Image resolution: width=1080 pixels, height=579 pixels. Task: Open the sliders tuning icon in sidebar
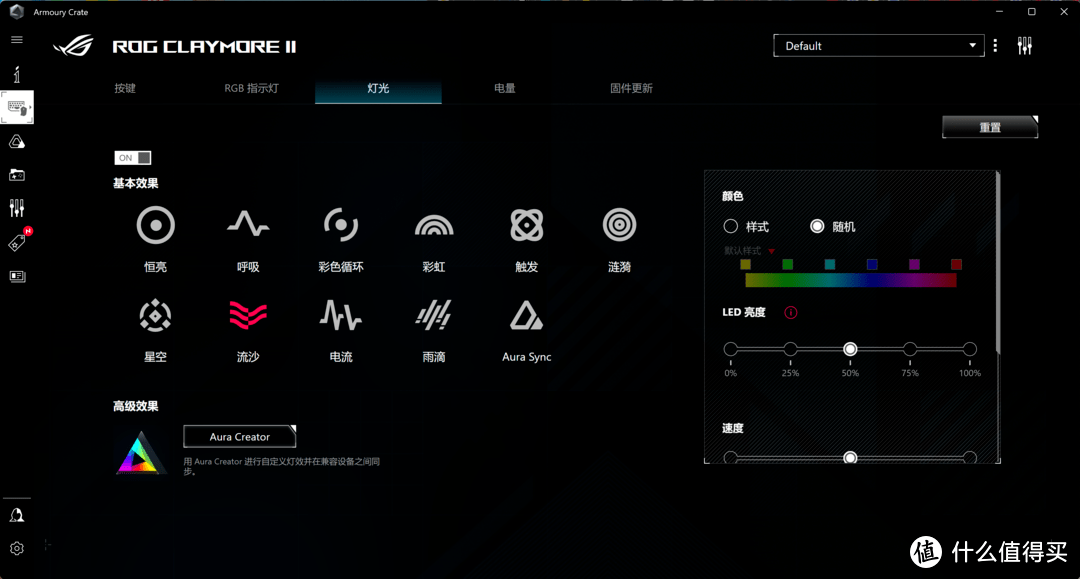[17, 208]
